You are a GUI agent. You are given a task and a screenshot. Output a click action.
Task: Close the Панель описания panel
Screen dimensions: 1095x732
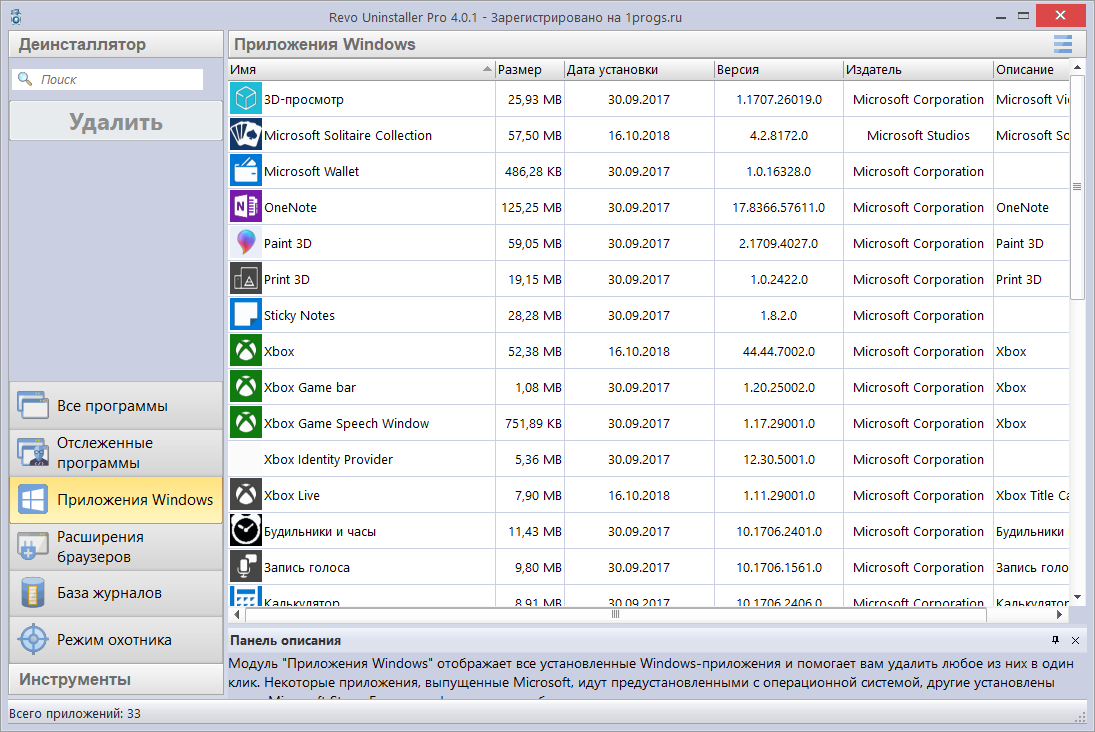(x=1077, y=641)
